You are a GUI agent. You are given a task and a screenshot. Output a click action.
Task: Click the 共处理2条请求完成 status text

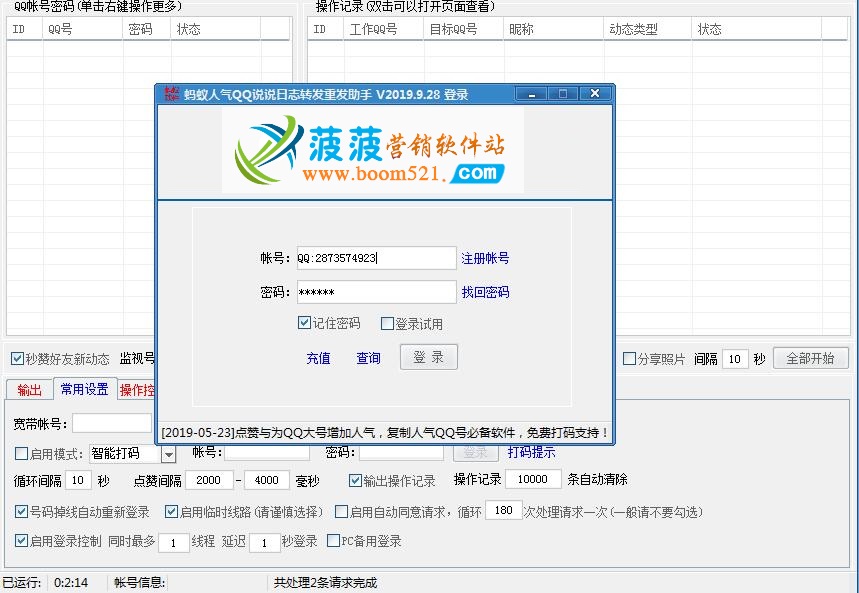click(x=325, y=583)
